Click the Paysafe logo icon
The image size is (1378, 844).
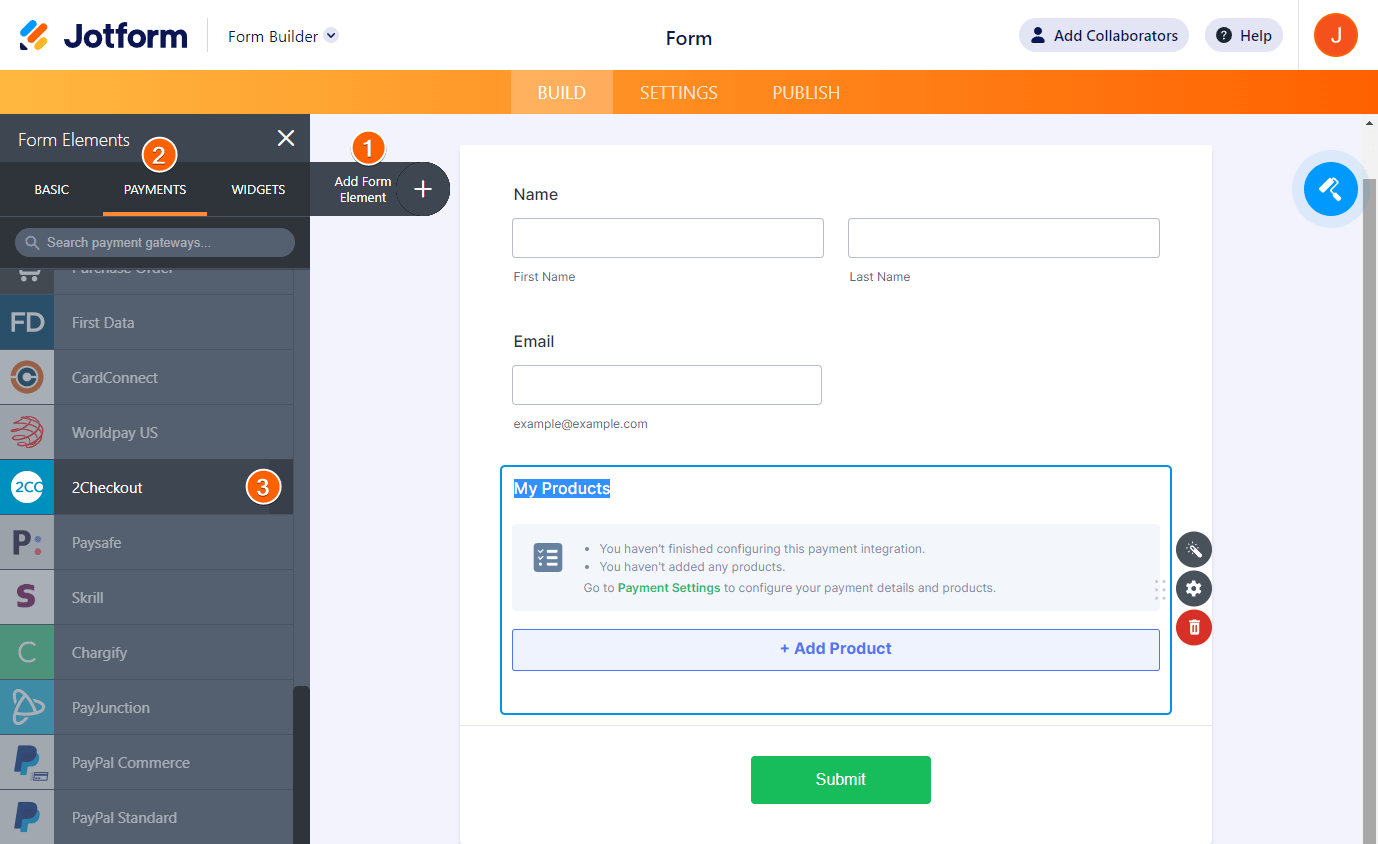tap(27, 543)
